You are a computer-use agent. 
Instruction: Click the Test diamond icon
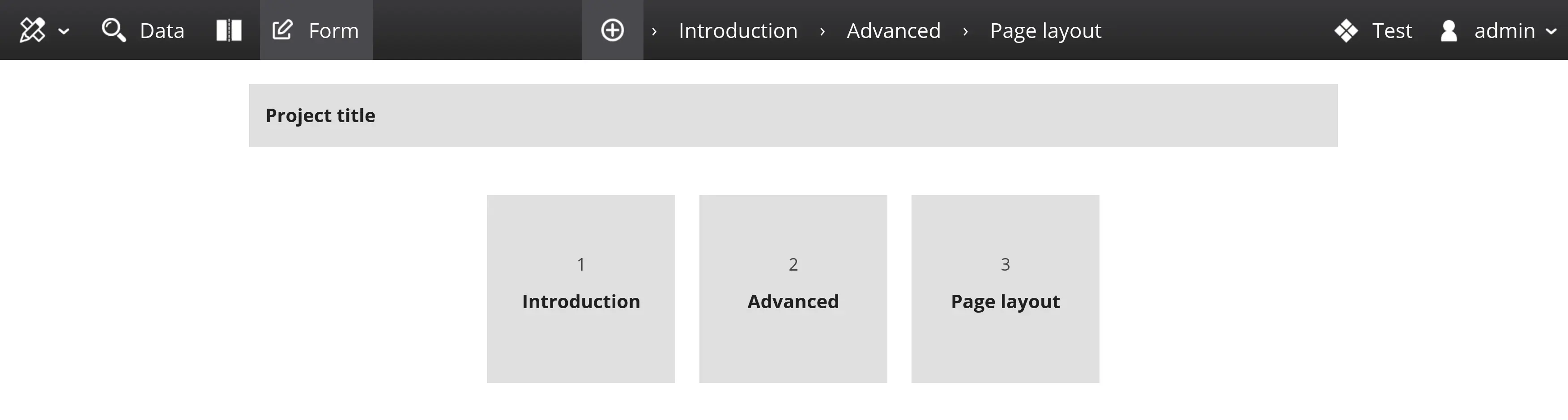pos(1346,30)
